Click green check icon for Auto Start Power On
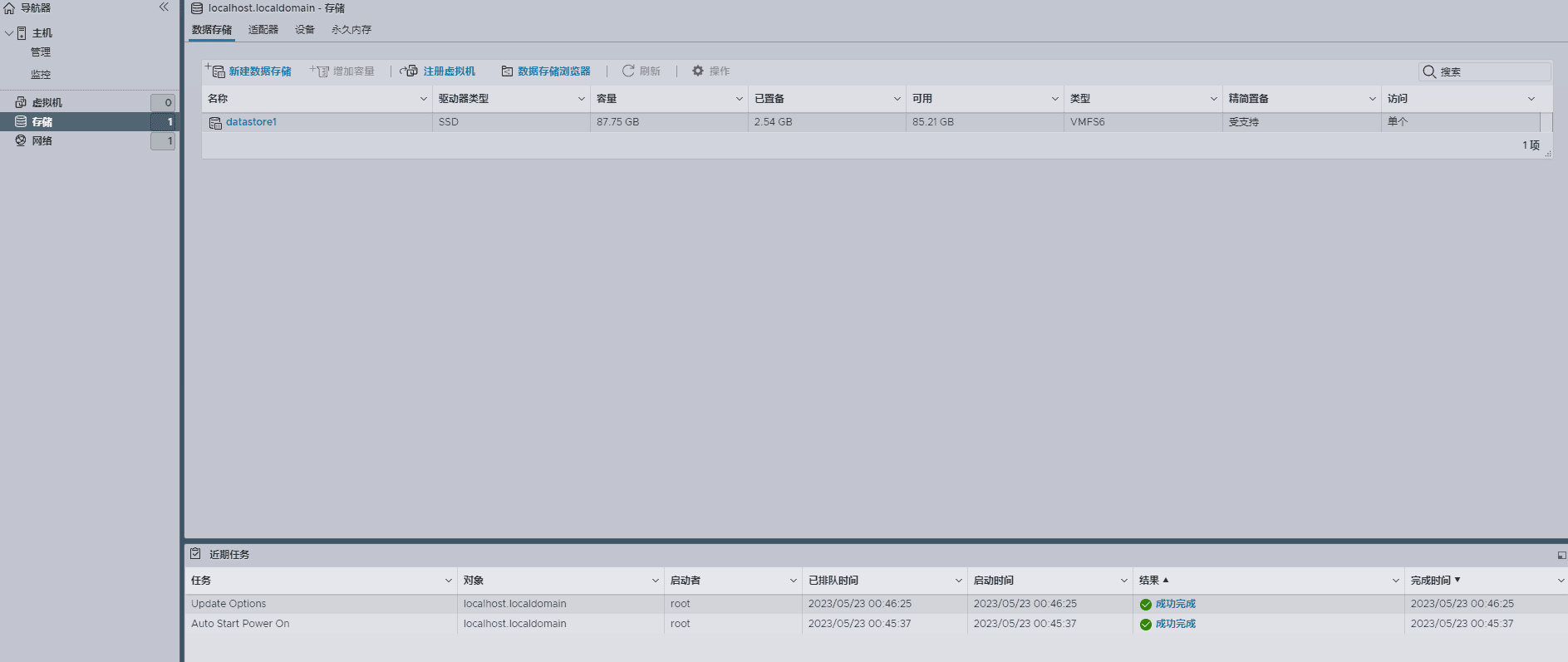 [1146, 625]
